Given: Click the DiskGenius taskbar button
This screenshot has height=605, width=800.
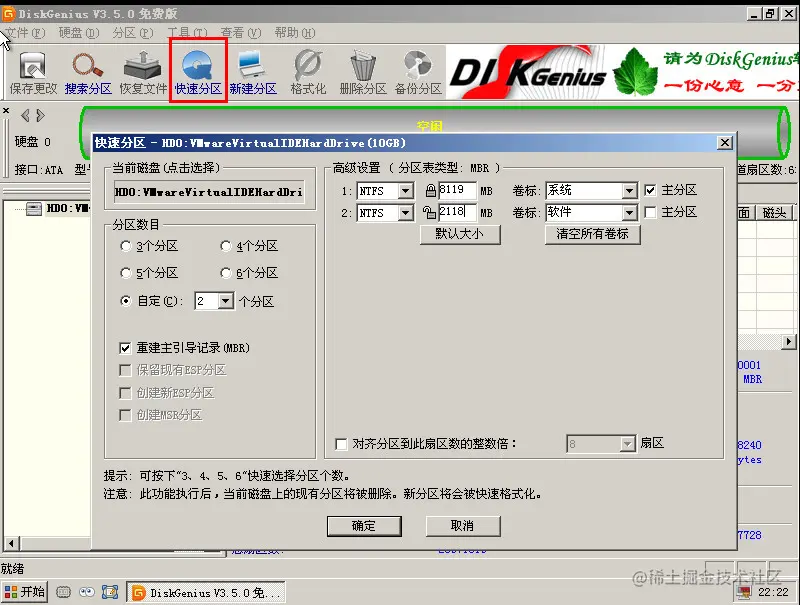Looking at the screenshot, I should pyautogui.click(x=206, y=593).
